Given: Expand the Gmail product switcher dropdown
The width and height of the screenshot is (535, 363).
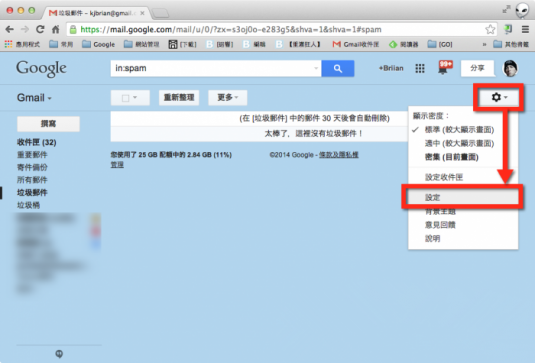Looking at the screenshot, I should point(34,98).
